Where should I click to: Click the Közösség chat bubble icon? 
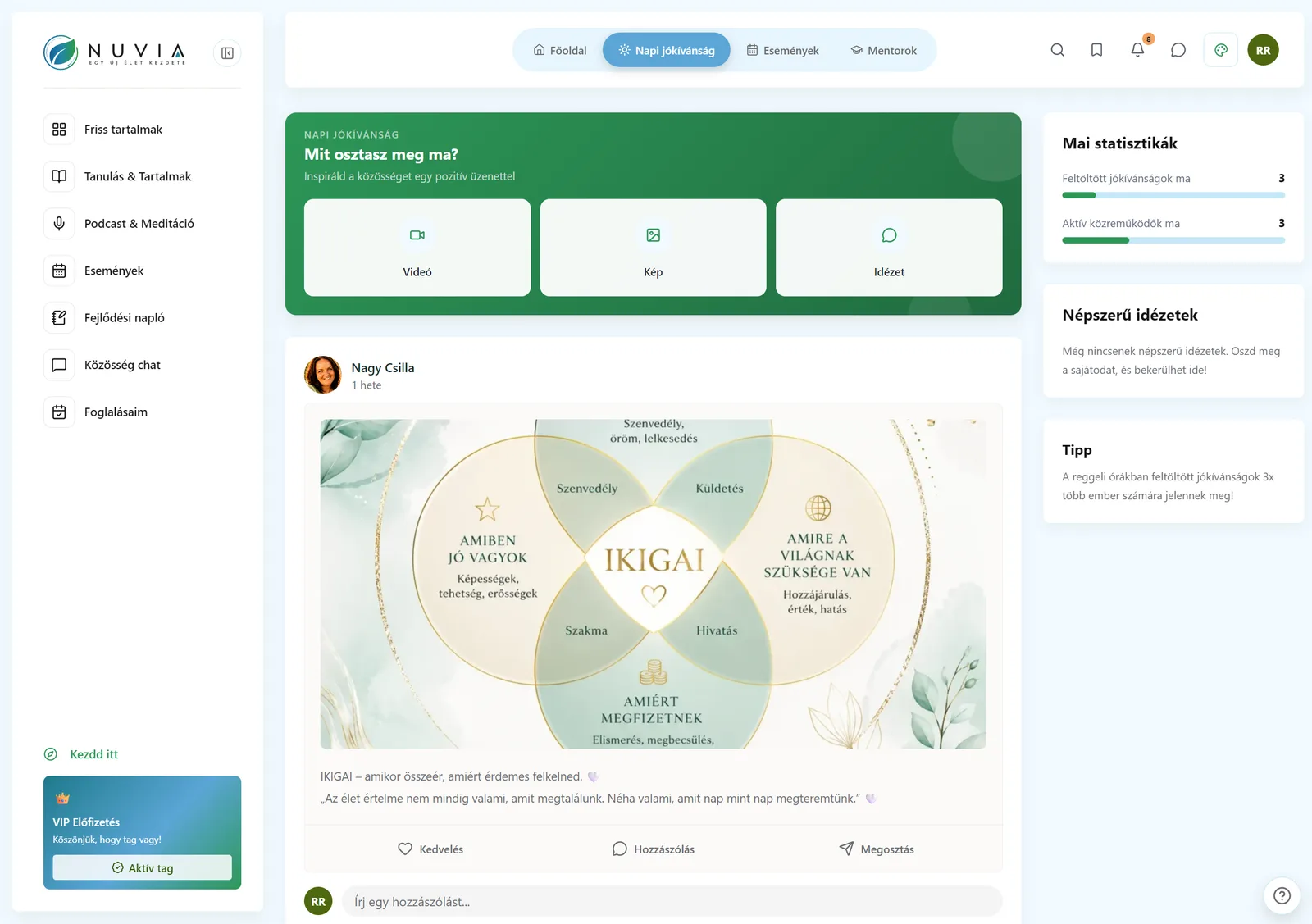point(59,365)
